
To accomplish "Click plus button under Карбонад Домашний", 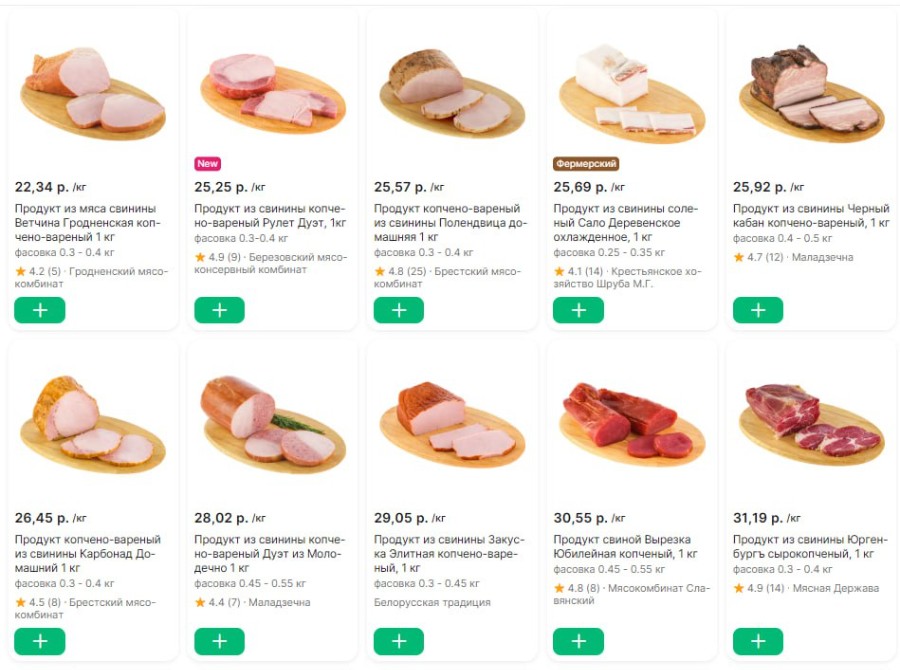I will [x=40, y=641].
